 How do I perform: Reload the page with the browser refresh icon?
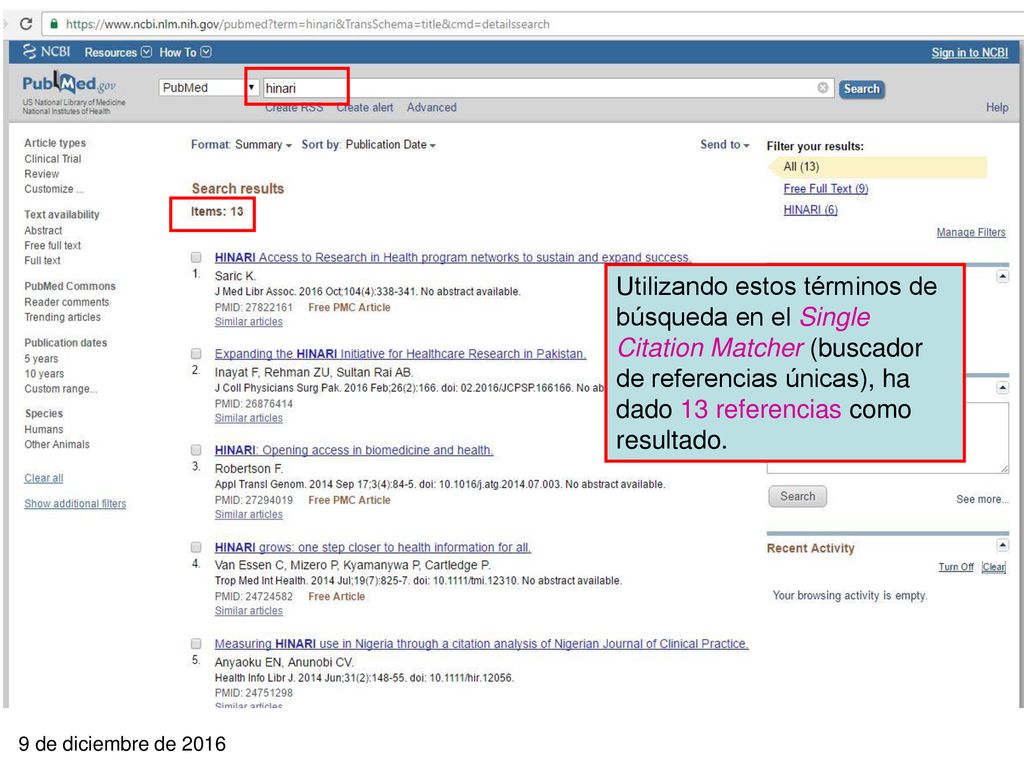click(25, 24)
